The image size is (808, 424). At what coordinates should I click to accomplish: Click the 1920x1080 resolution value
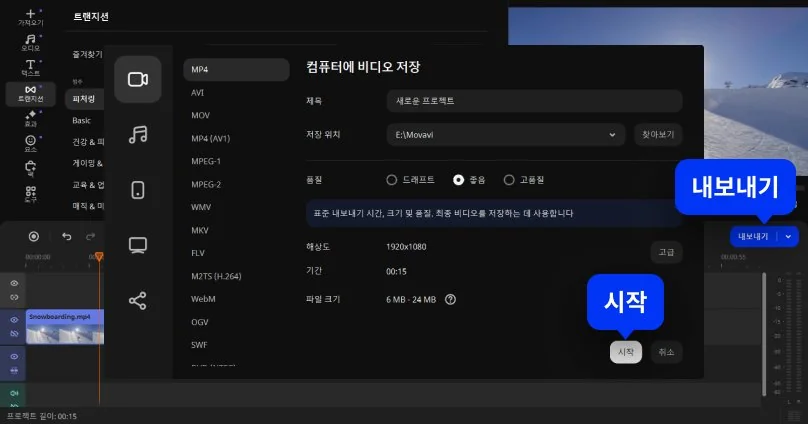[x=406, y=247]
